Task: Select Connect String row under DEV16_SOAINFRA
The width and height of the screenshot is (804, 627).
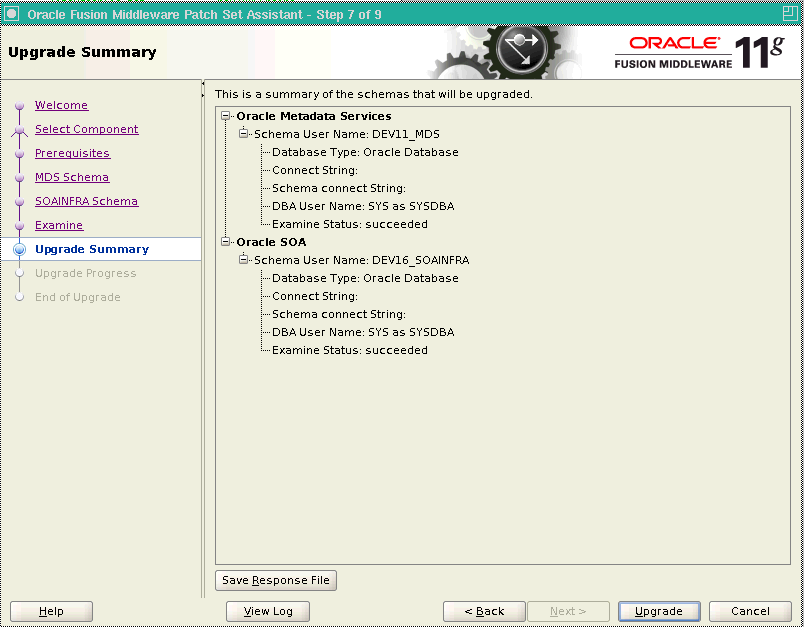Action: tap(315, 296)
